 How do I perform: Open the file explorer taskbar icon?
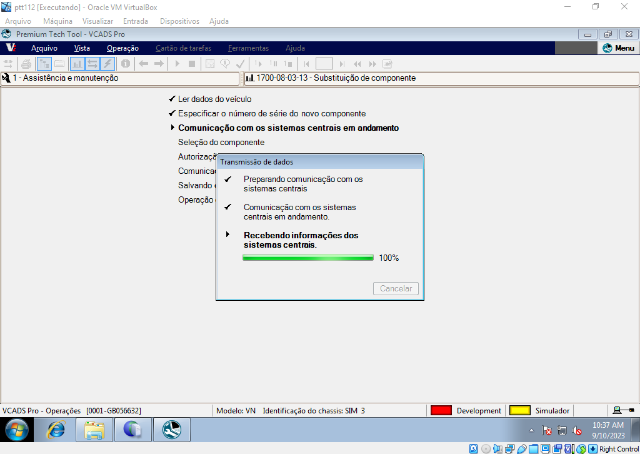coord(94,430)
